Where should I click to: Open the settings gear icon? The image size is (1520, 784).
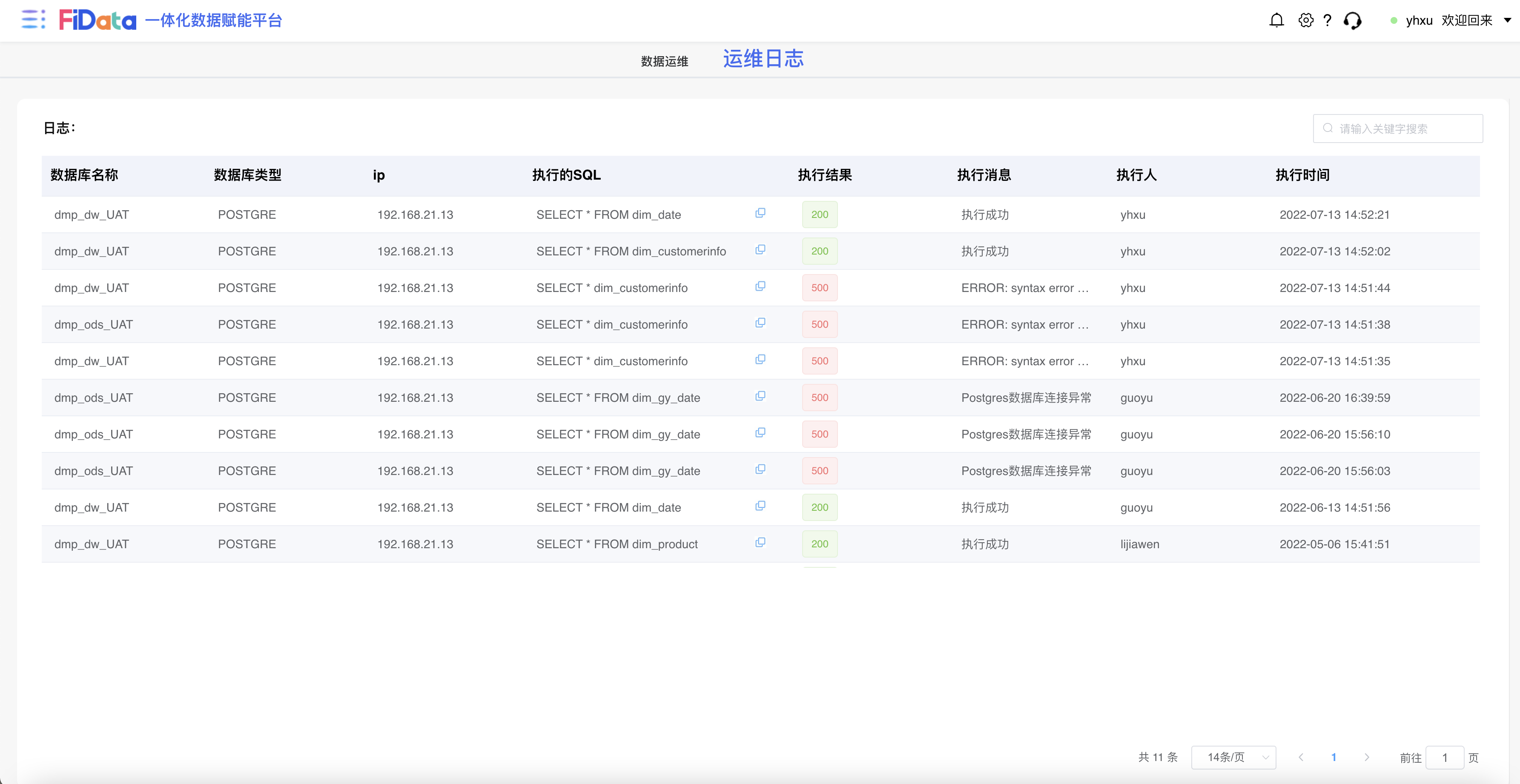(1306, 21)
